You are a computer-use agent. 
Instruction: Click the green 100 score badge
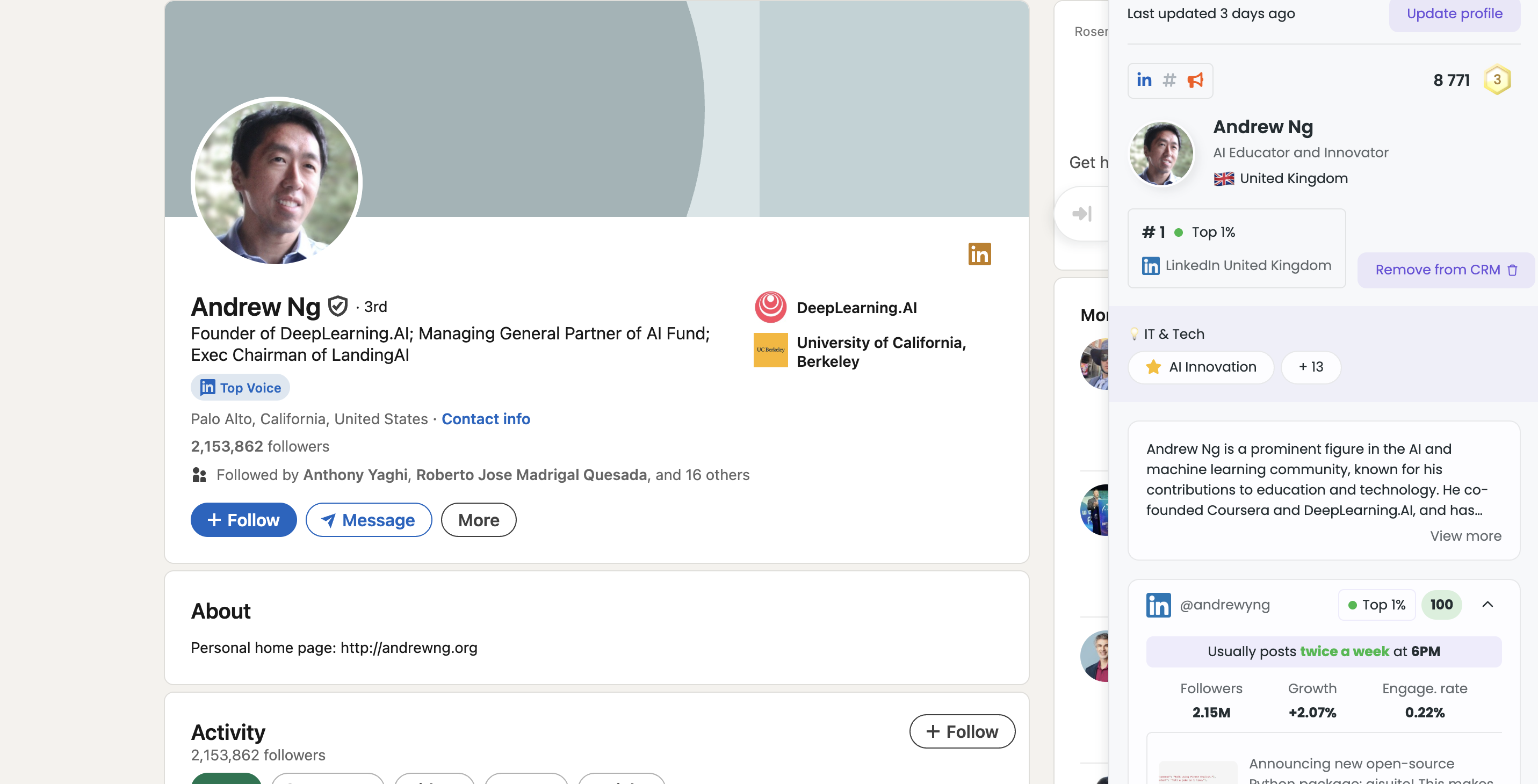[1441, 605]
